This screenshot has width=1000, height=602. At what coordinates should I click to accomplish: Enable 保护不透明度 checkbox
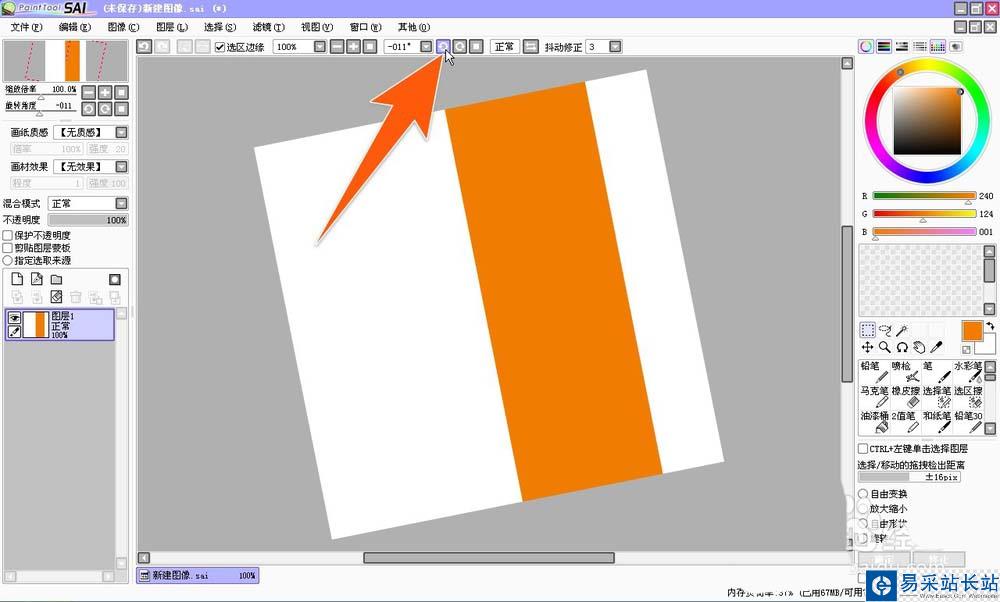click(8, 235)
